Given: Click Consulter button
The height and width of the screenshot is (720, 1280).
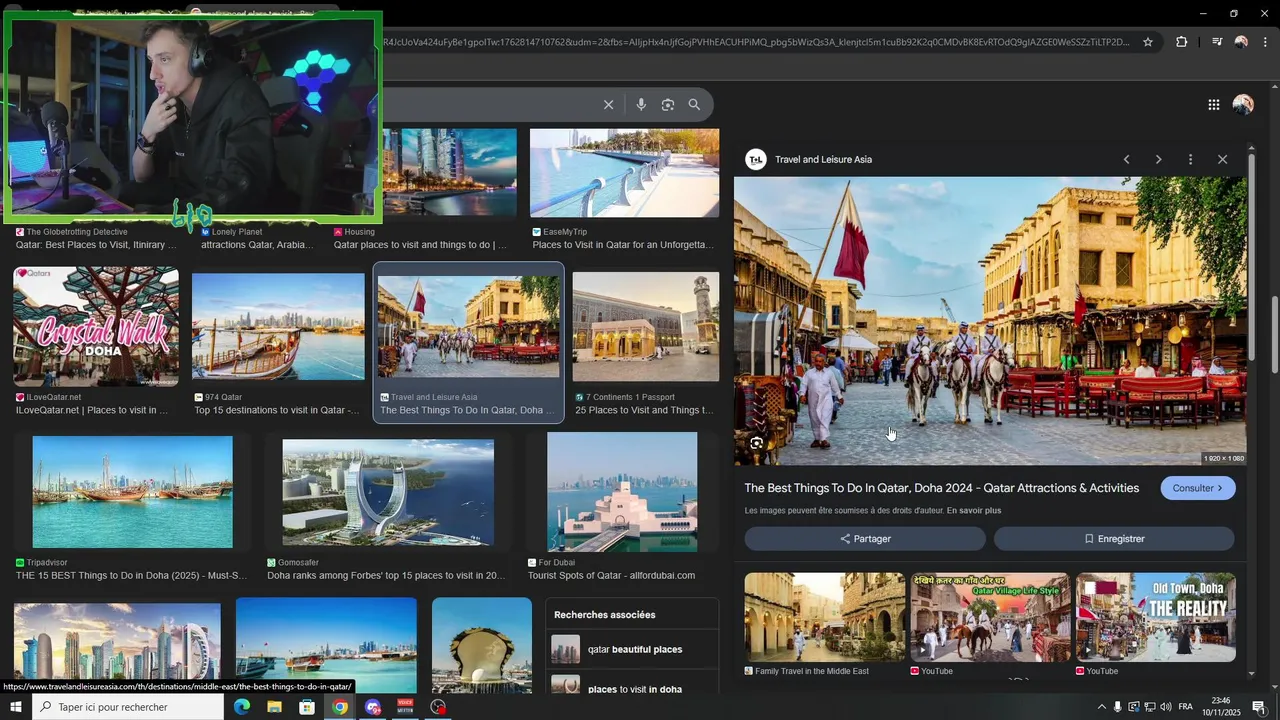Looking at the screenshot, I should click(x=1198, y=488).
